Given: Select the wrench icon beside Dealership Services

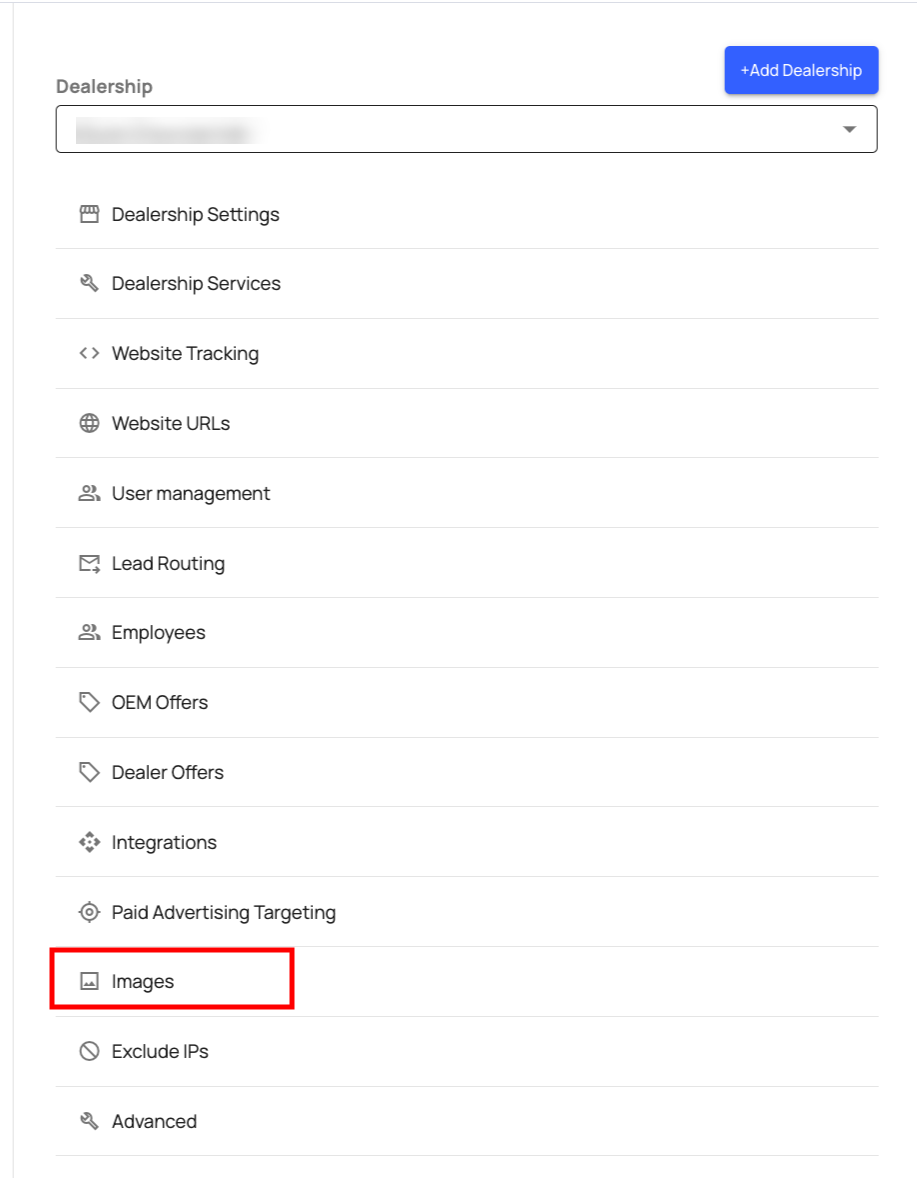Looking at the screenshot, I should pyautogui.click(x=89, y=283).
